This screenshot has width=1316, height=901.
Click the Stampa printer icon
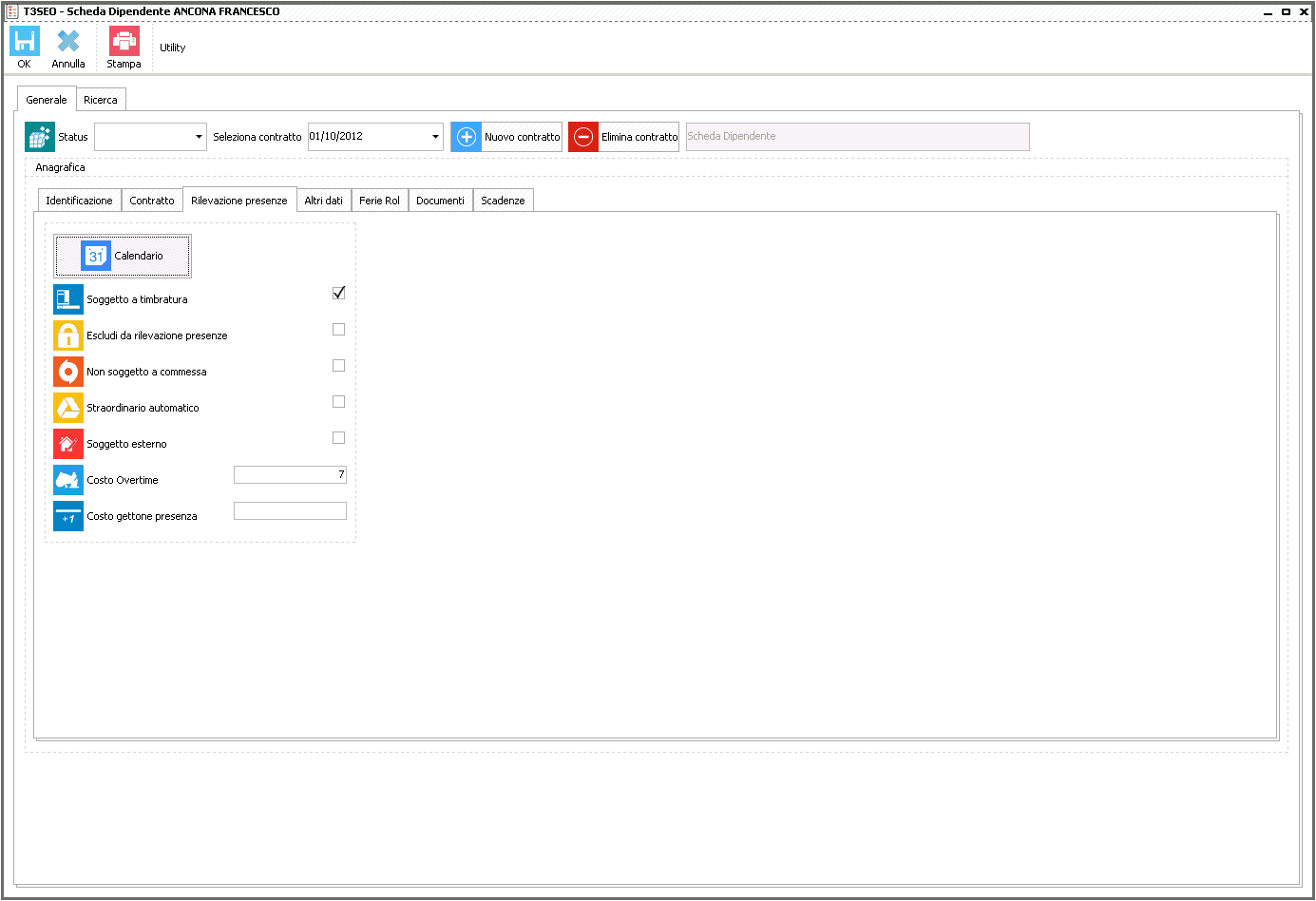124,41
